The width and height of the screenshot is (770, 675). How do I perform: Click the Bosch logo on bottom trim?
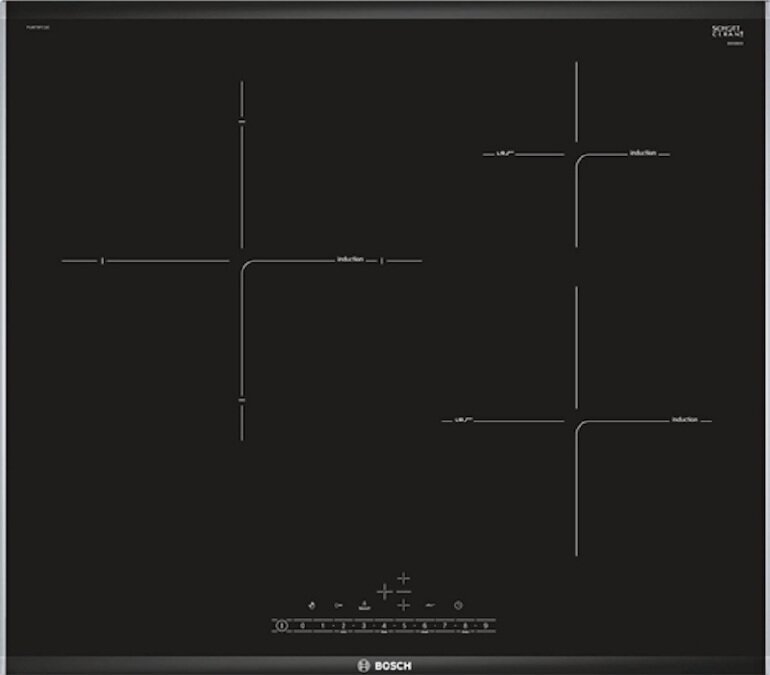[384, 666]
